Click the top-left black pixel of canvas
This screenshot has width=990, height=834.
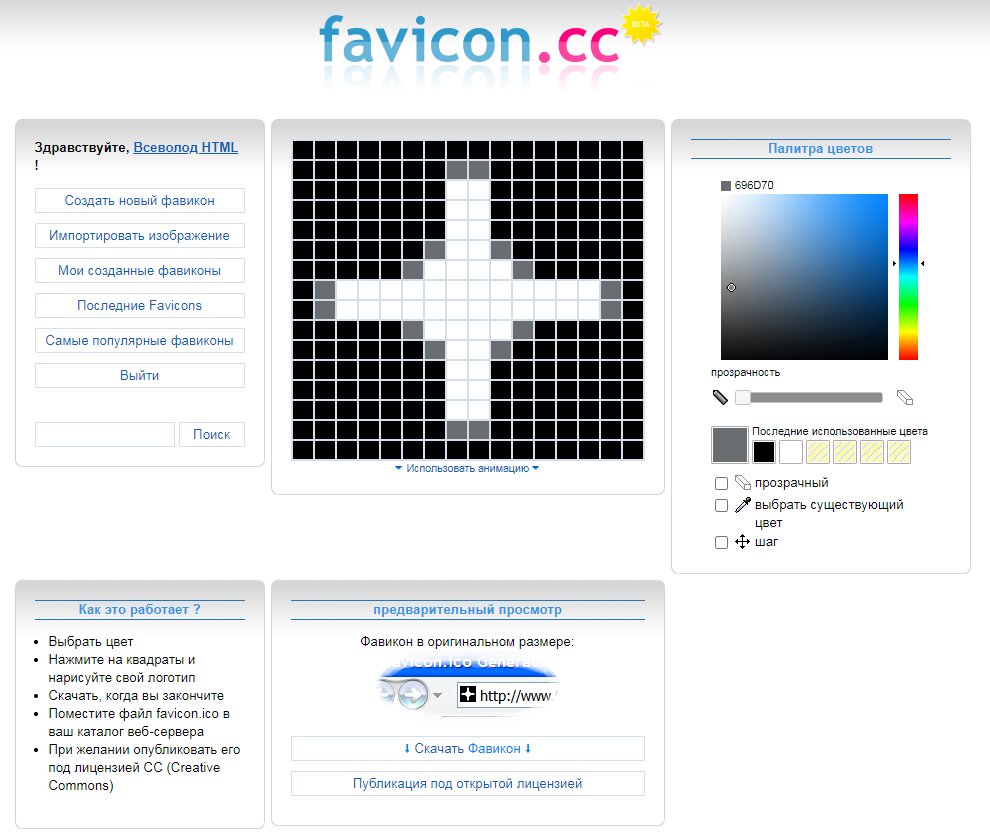pos(303,150)
